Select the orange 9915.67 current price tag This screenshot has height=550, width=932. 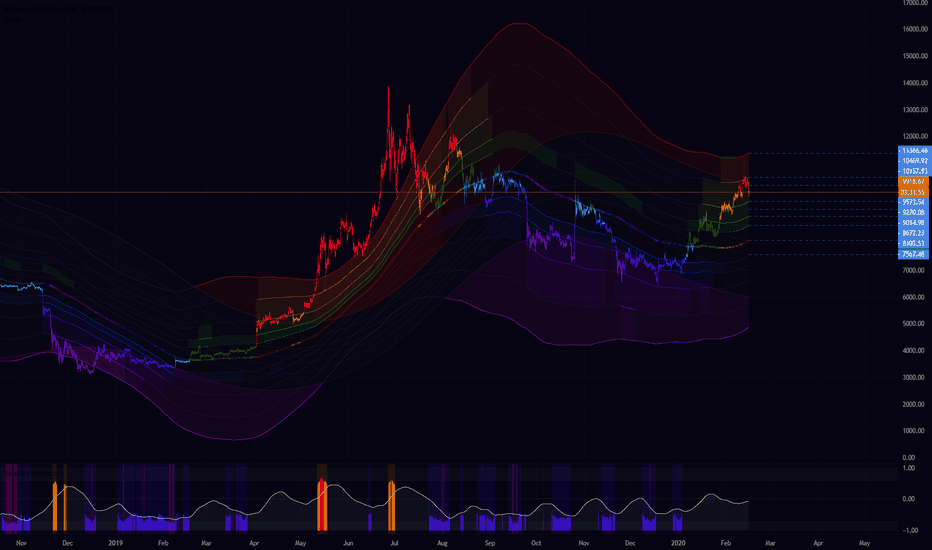(914, 181)
